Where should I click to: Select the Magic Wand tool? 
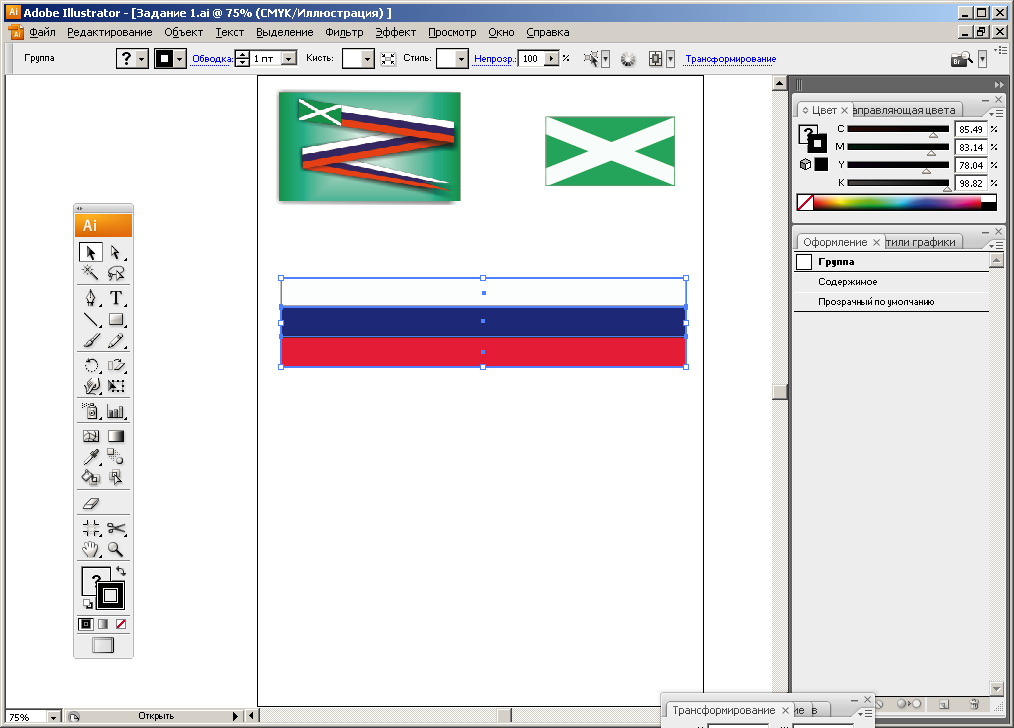91,273
